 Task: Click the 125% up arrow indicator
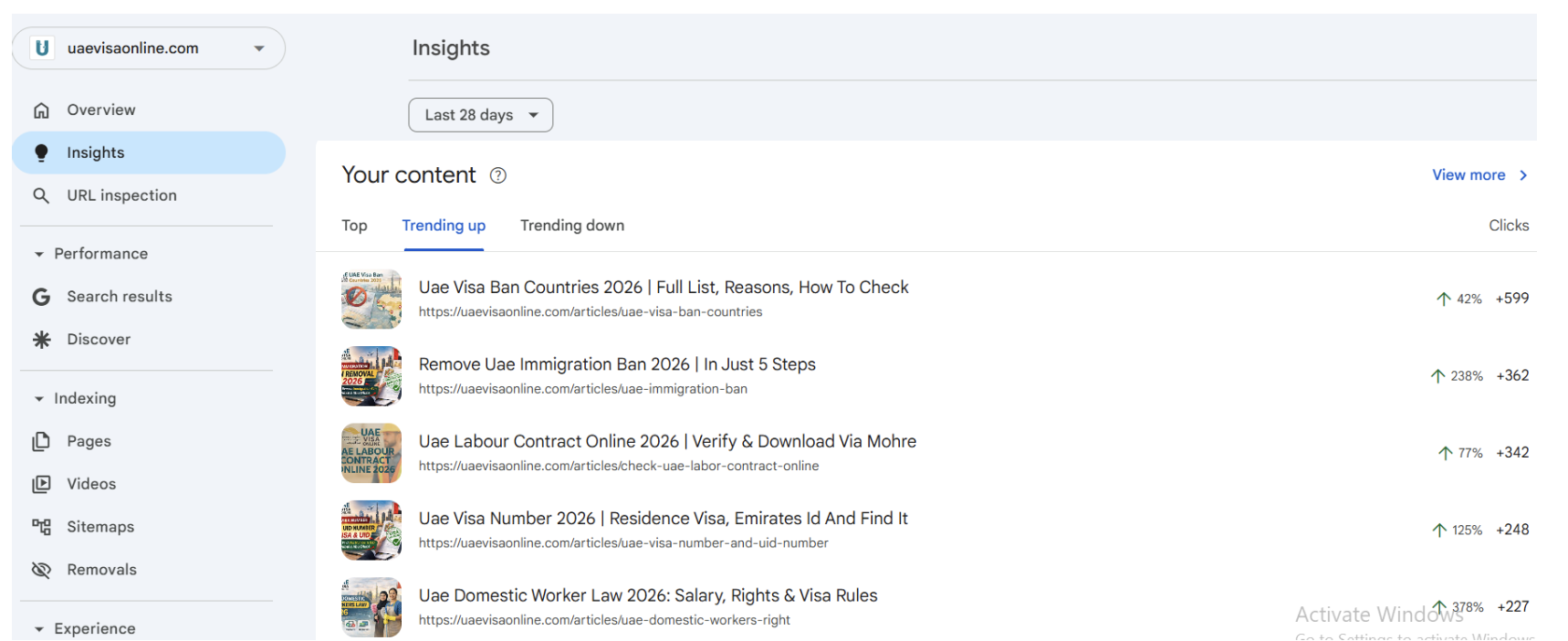tap(1439, 531)
